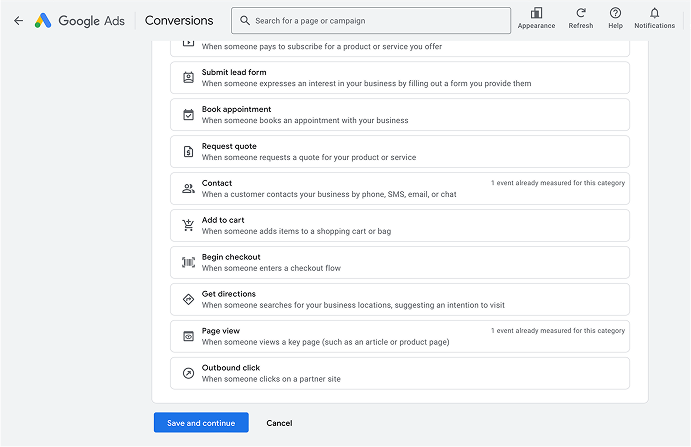Select the Outbound click category
691x447 pixels.
pos(400,373)
